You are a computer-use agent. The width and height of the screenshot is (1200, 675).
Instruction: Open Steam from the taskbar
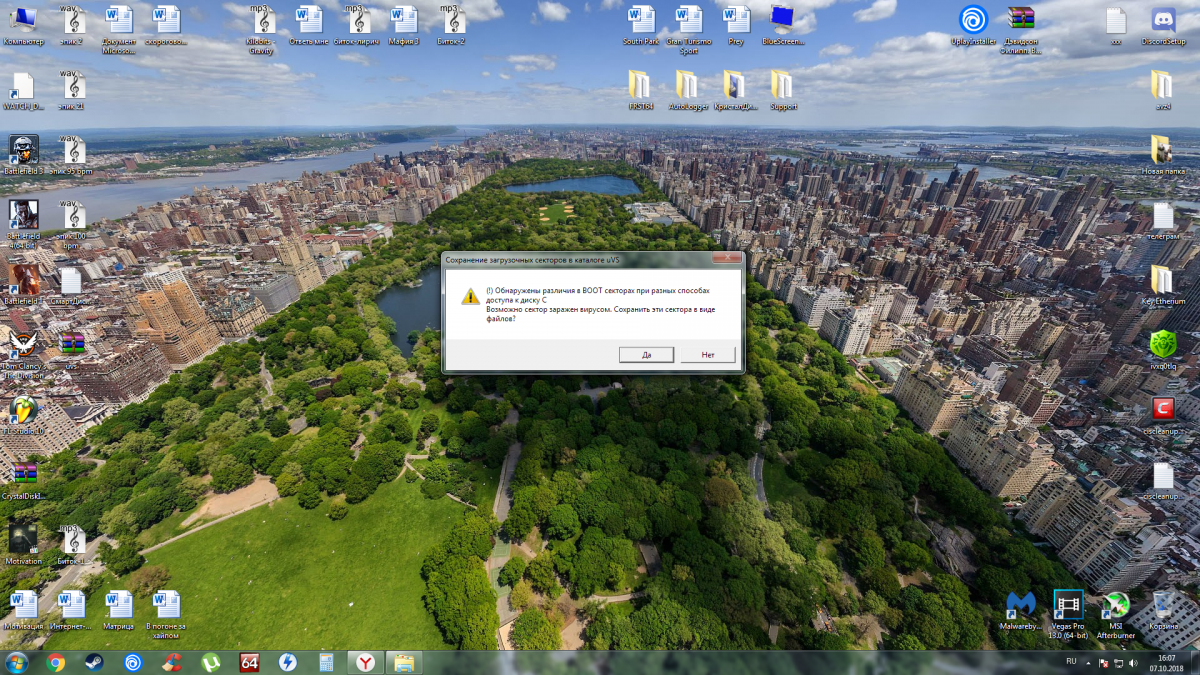94,662
